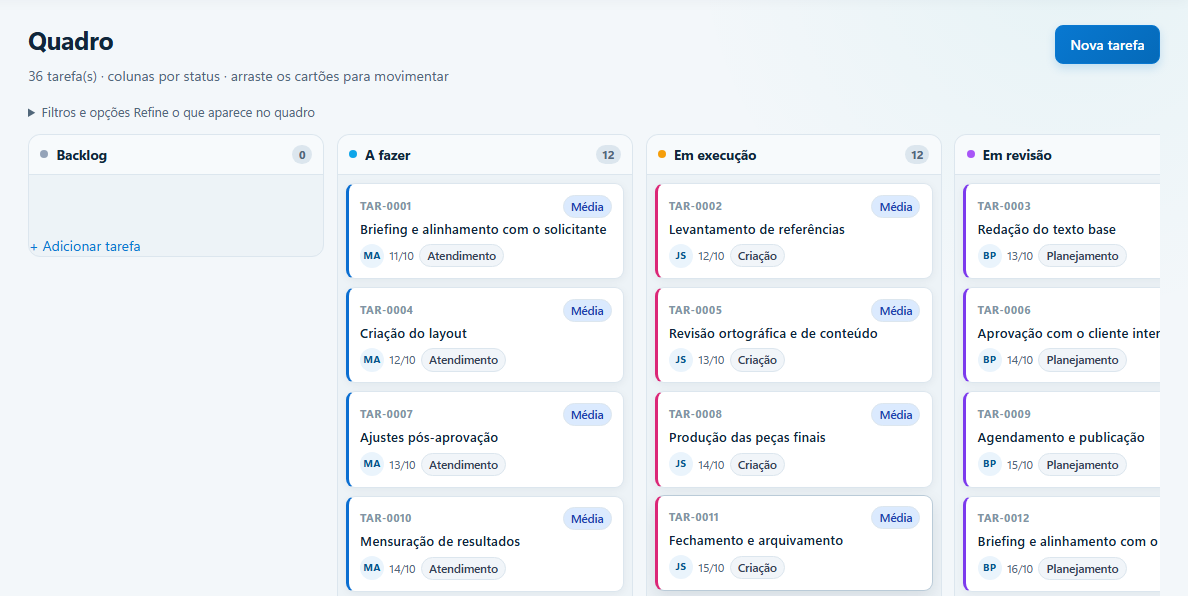1188x596 pixels.
Task: Click the Criação tag on TAR-0002
Action: tap(758, 256)
